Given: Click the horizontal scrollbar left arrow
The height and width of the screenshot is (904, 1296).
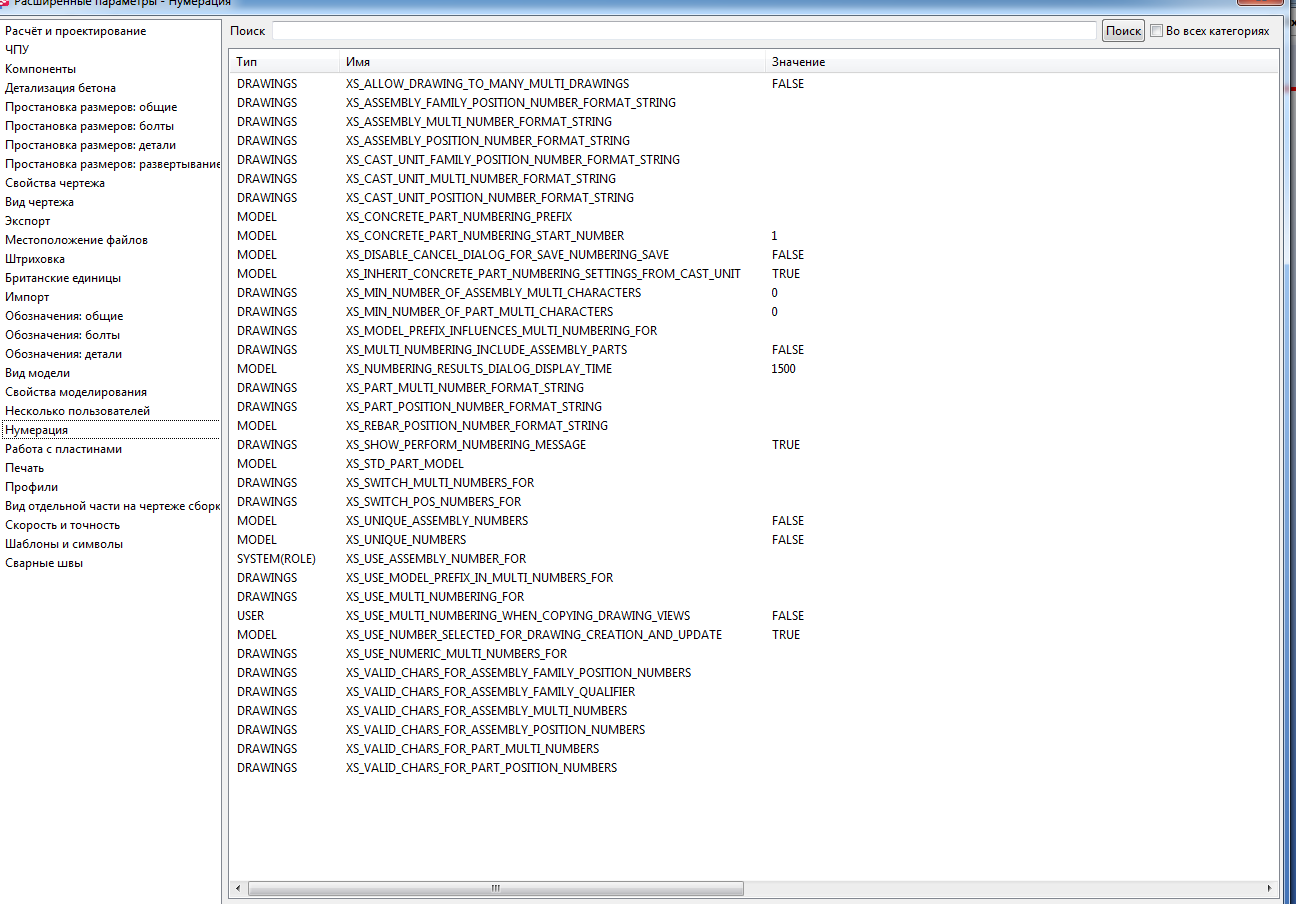Looking at the screenshot, I should [238, 888].
